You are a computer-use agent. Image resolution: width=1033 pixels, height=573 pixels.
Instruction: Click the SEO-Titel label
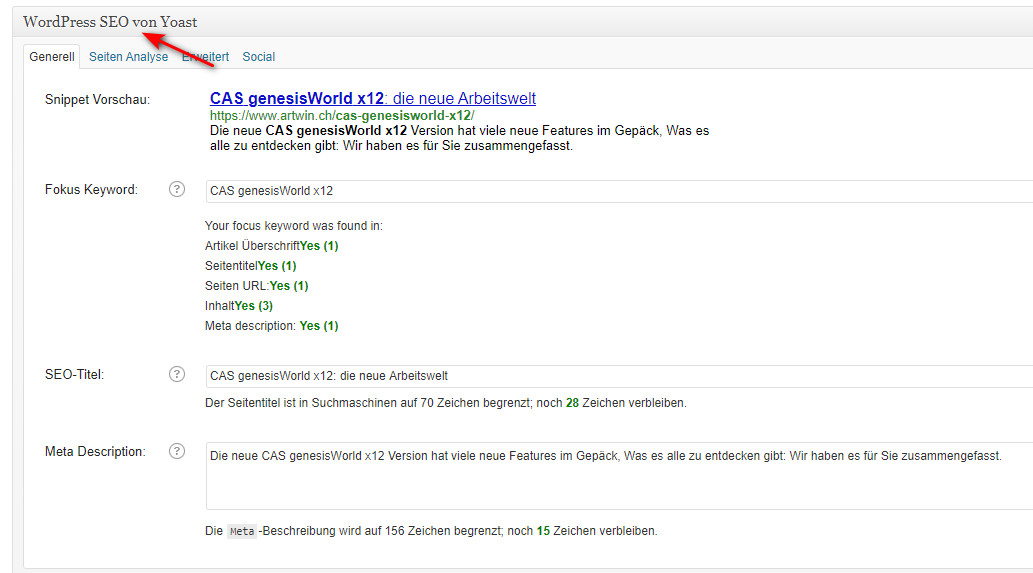tap(74, 375)
